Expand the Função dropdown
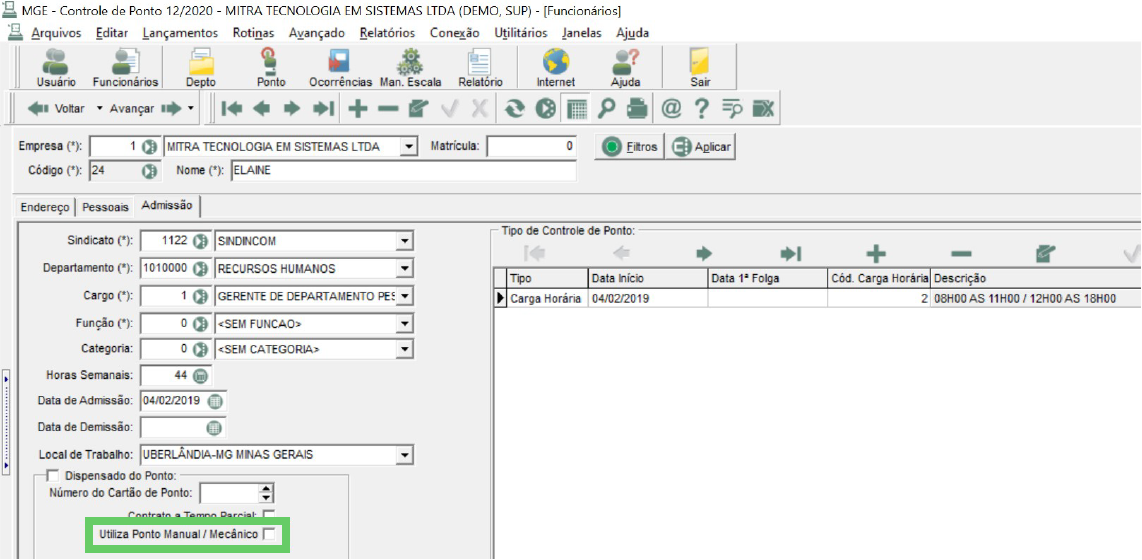Image resolution: width=1142 pixels, height=560 pixels. (406, 323)
